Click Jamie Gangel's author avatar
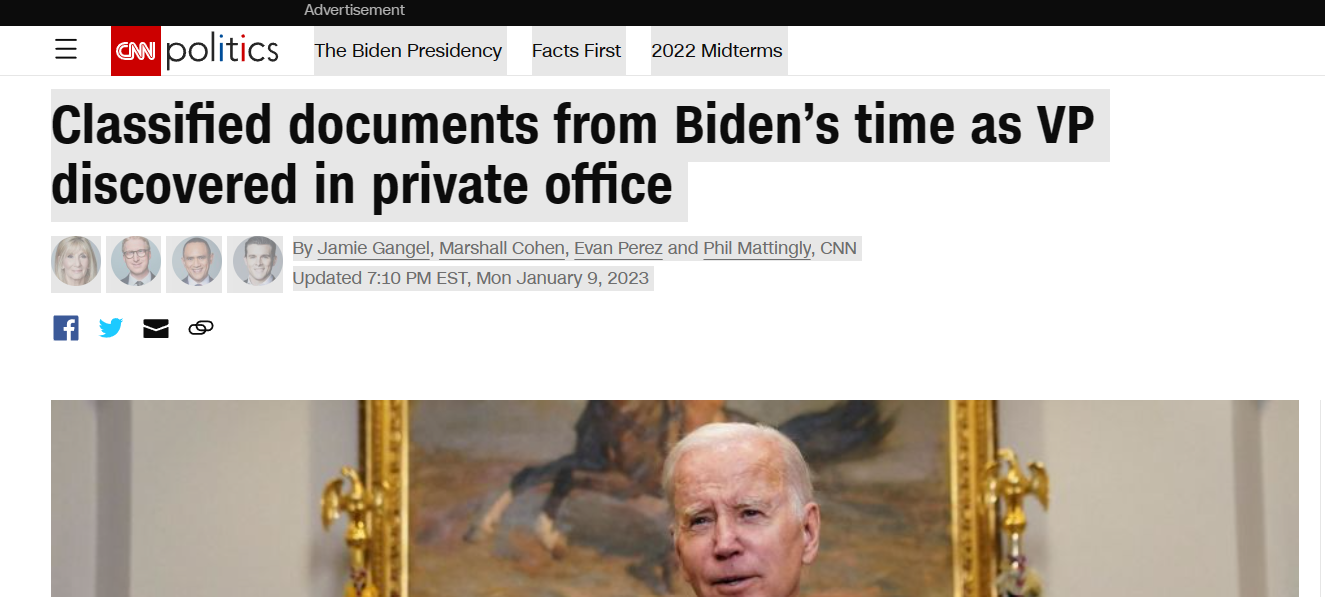This screenshot has width=1325, height=597. pos(76,264)
